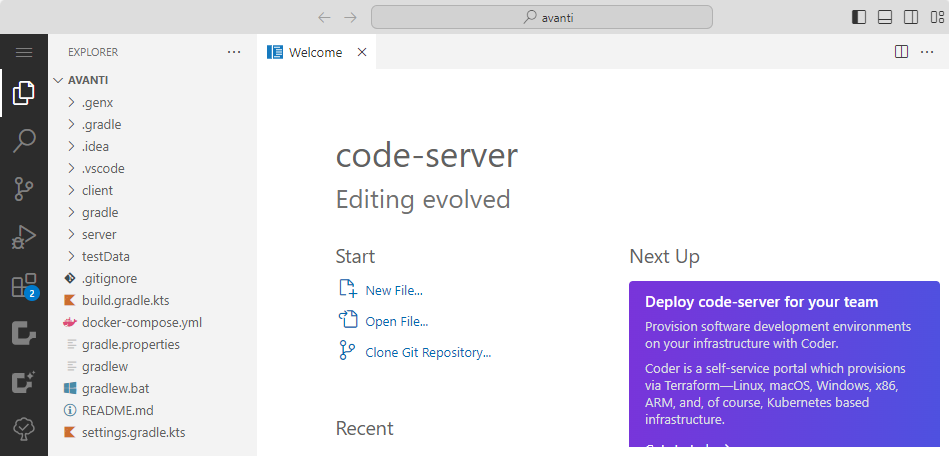The width and height of the screenshot is (949, 456).
Task: Click the info icon beside README.md
Action: click(x=70, y=410)
